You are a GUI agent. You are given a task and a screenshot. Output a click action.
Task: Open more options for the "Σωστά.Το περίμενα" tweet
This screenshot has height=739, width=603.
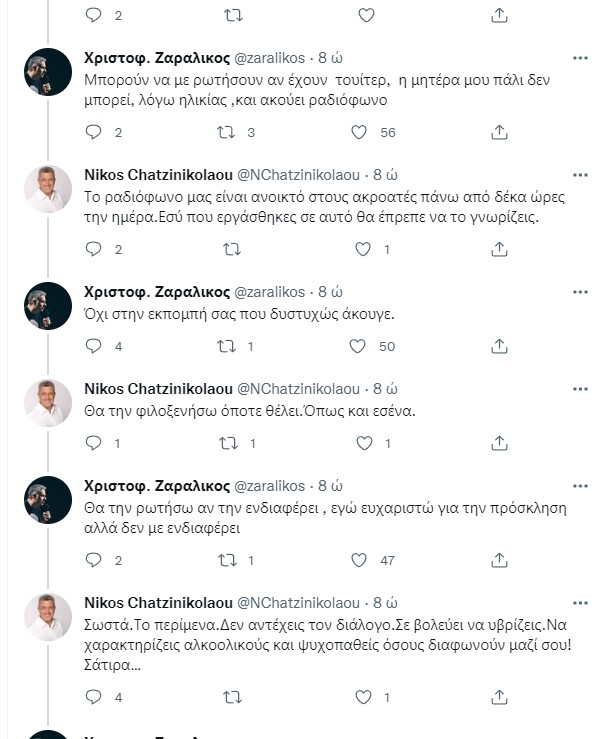coord(580,602)
